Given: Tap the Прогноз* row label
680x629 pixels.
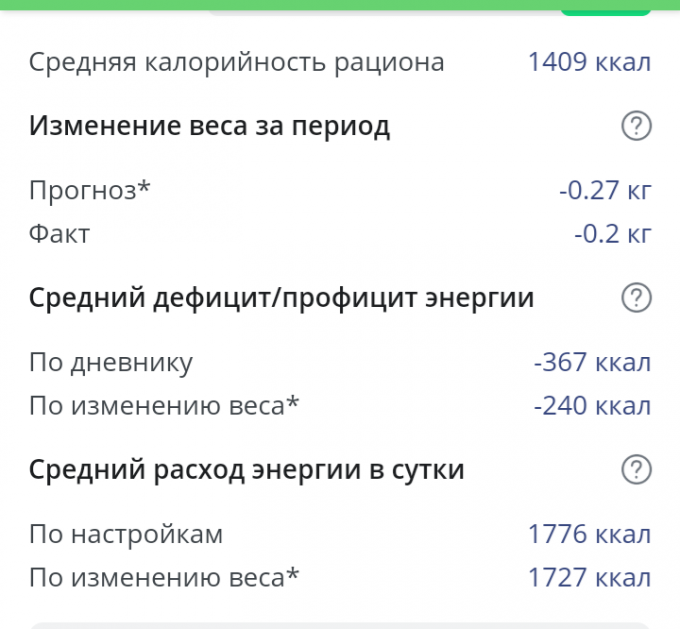Looking at the screenshot, I should 90,190.
